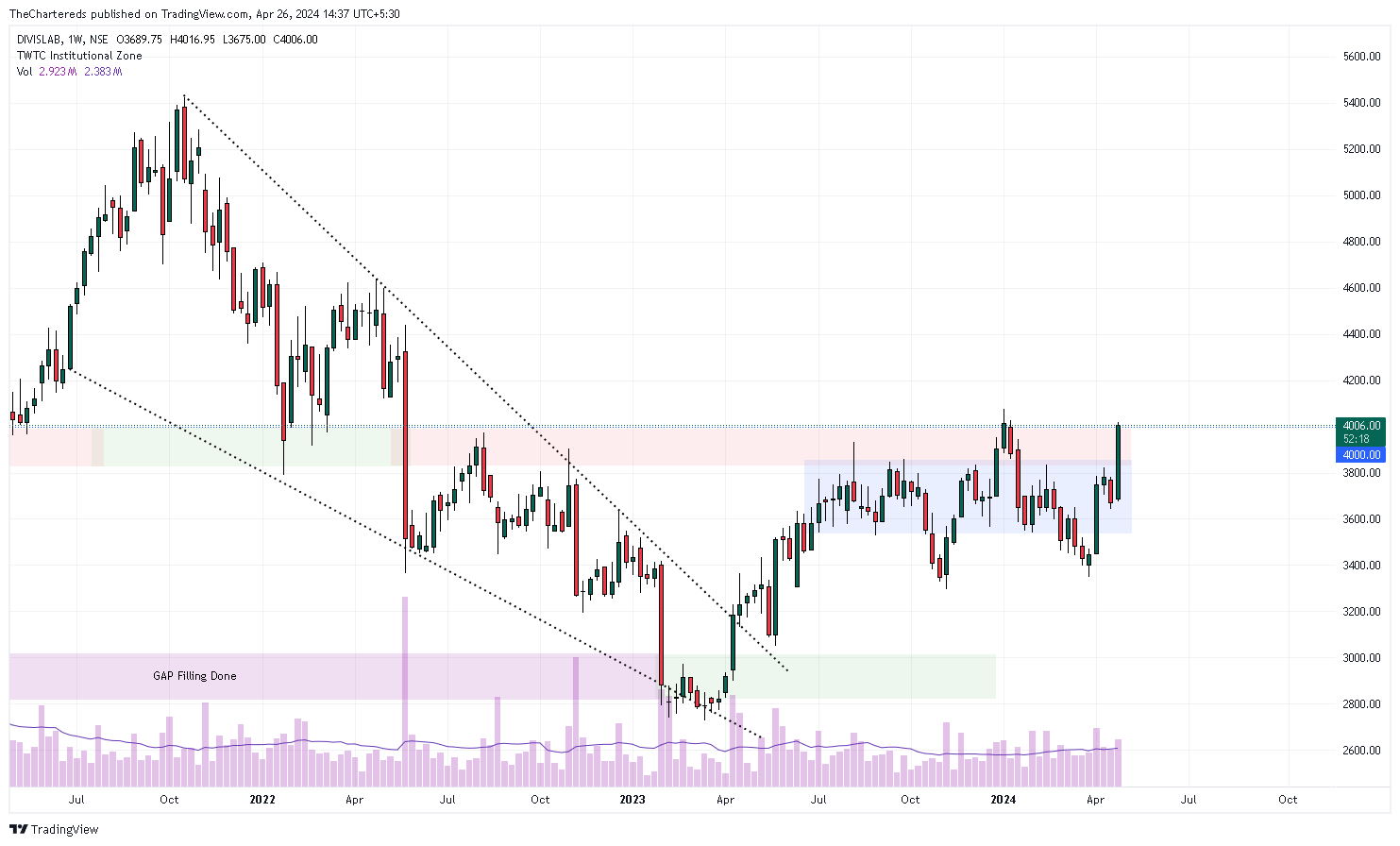The image size is (1400, 846).
Task: Click the 2022 year label on time axis
Action: [x=262, y=800]
